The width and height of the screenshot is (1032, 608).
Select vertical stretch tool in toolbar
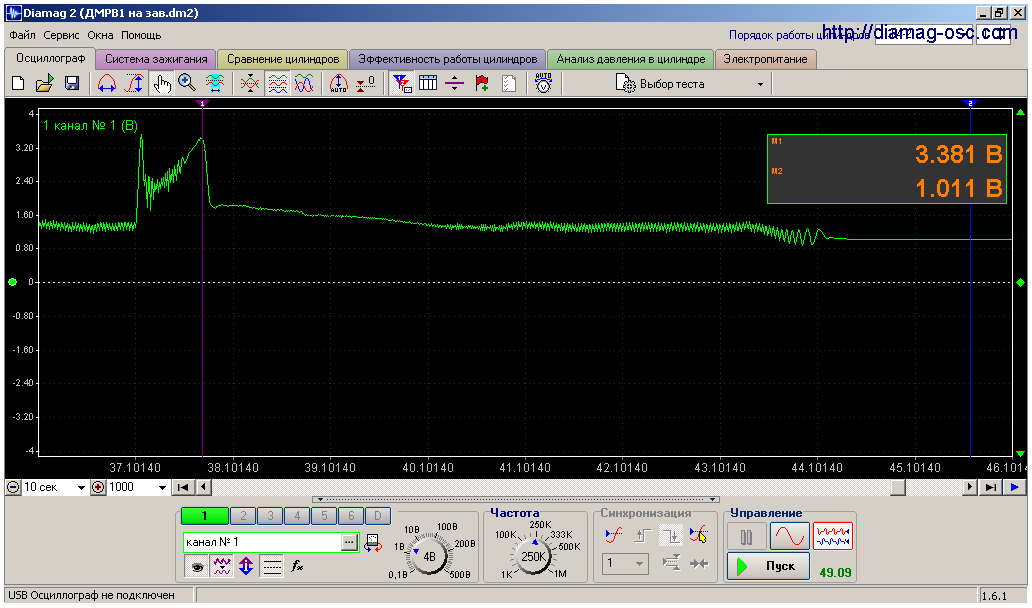[134, 84]
